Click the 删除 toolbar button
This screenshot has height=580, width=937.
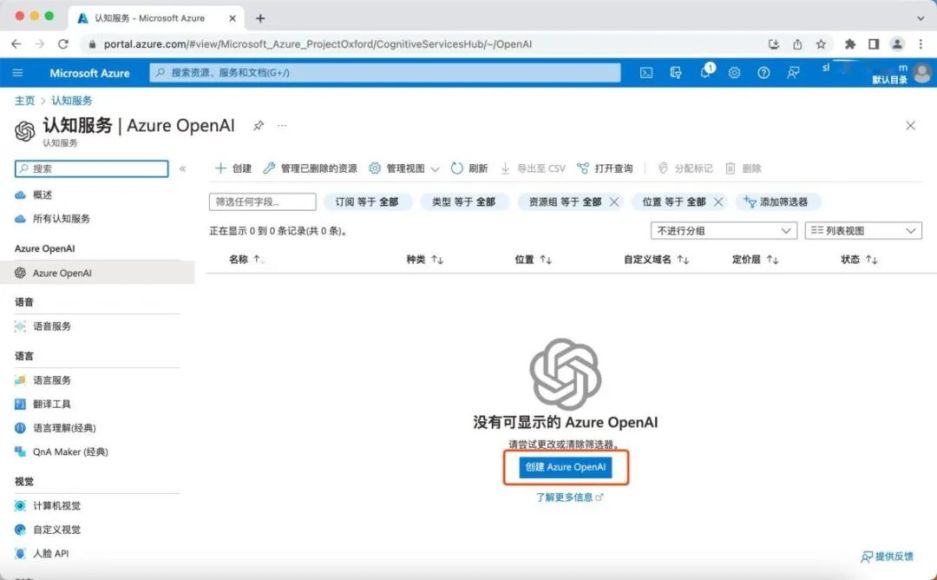coord(743,168)
